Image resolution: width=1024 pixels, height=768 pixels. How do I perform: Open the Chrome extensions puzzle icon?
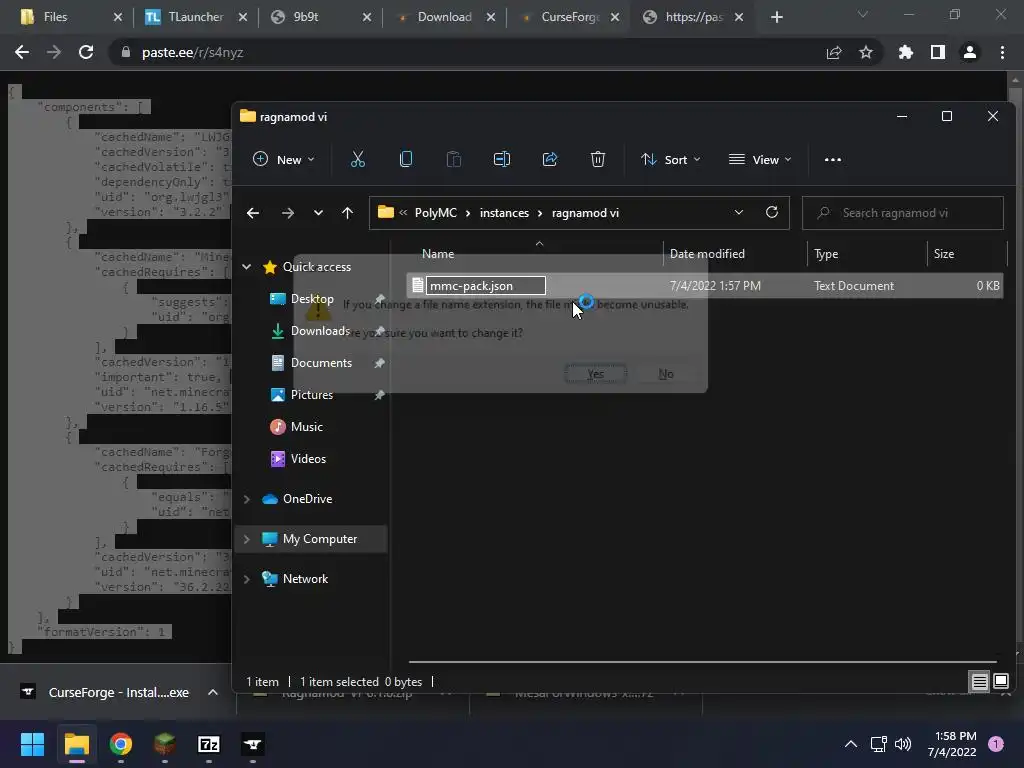click(x=906, y=52)
